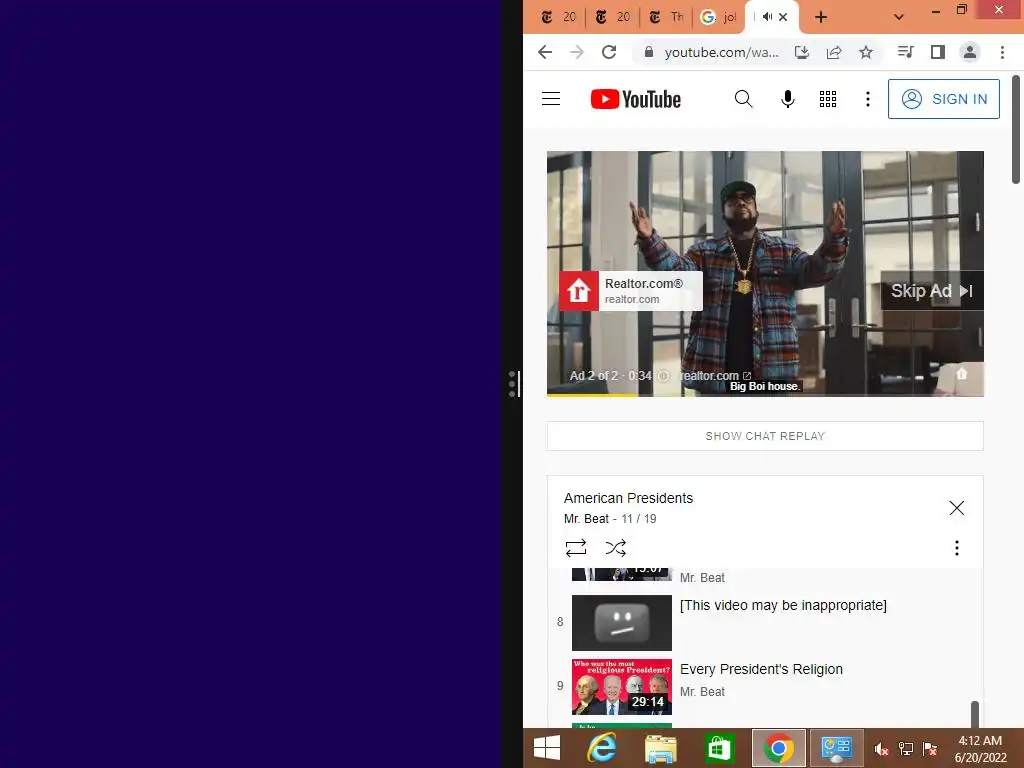Open Windows Start button

pos(547,748)
